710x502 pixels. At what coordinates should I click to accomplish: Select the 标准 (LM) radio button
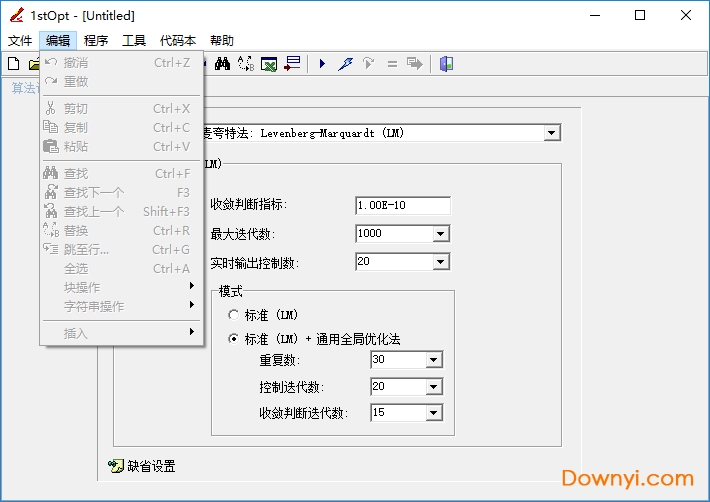[234, 315]
